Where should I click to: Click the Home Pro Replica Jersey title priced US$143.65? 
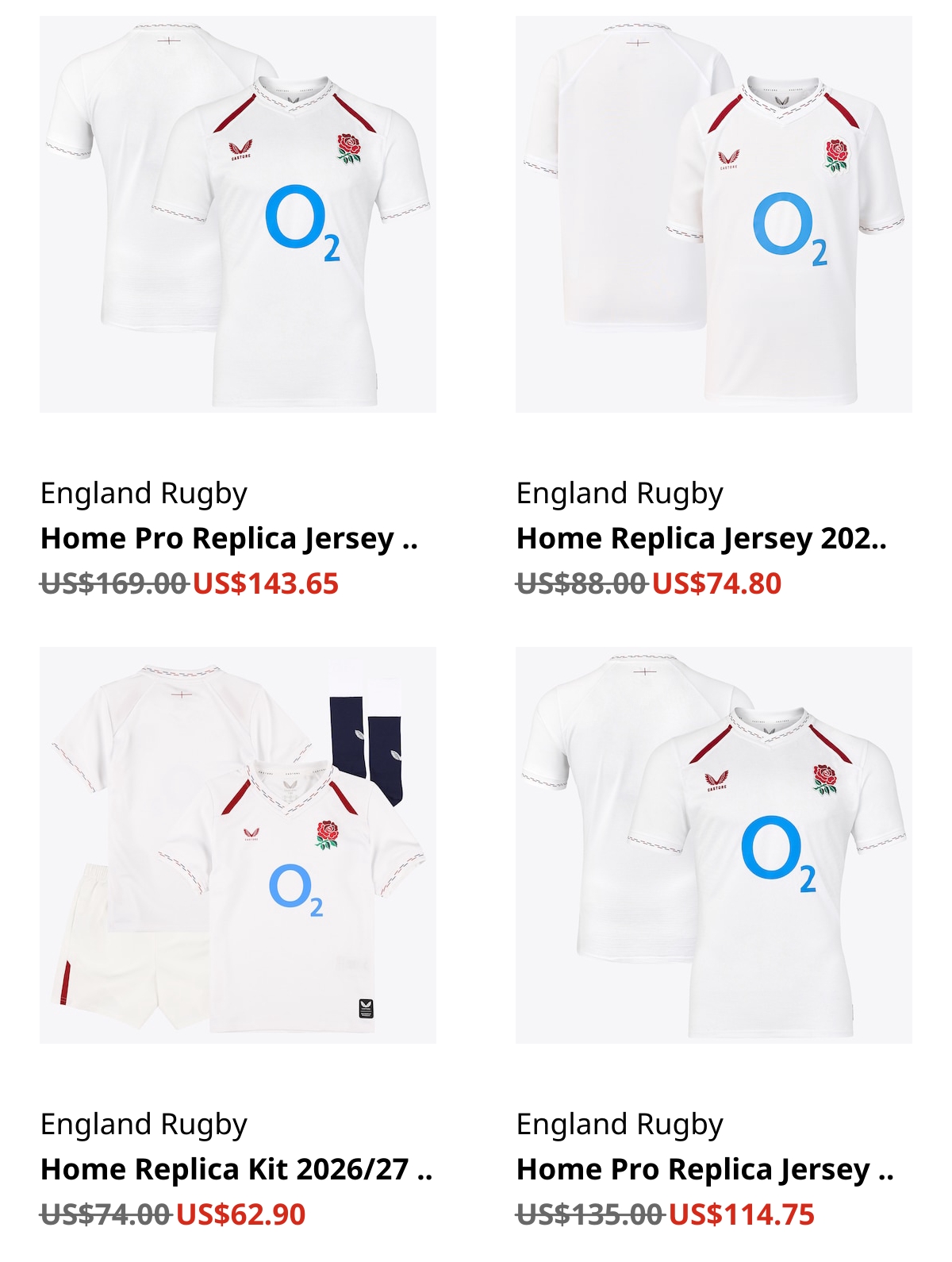(229, 538)
